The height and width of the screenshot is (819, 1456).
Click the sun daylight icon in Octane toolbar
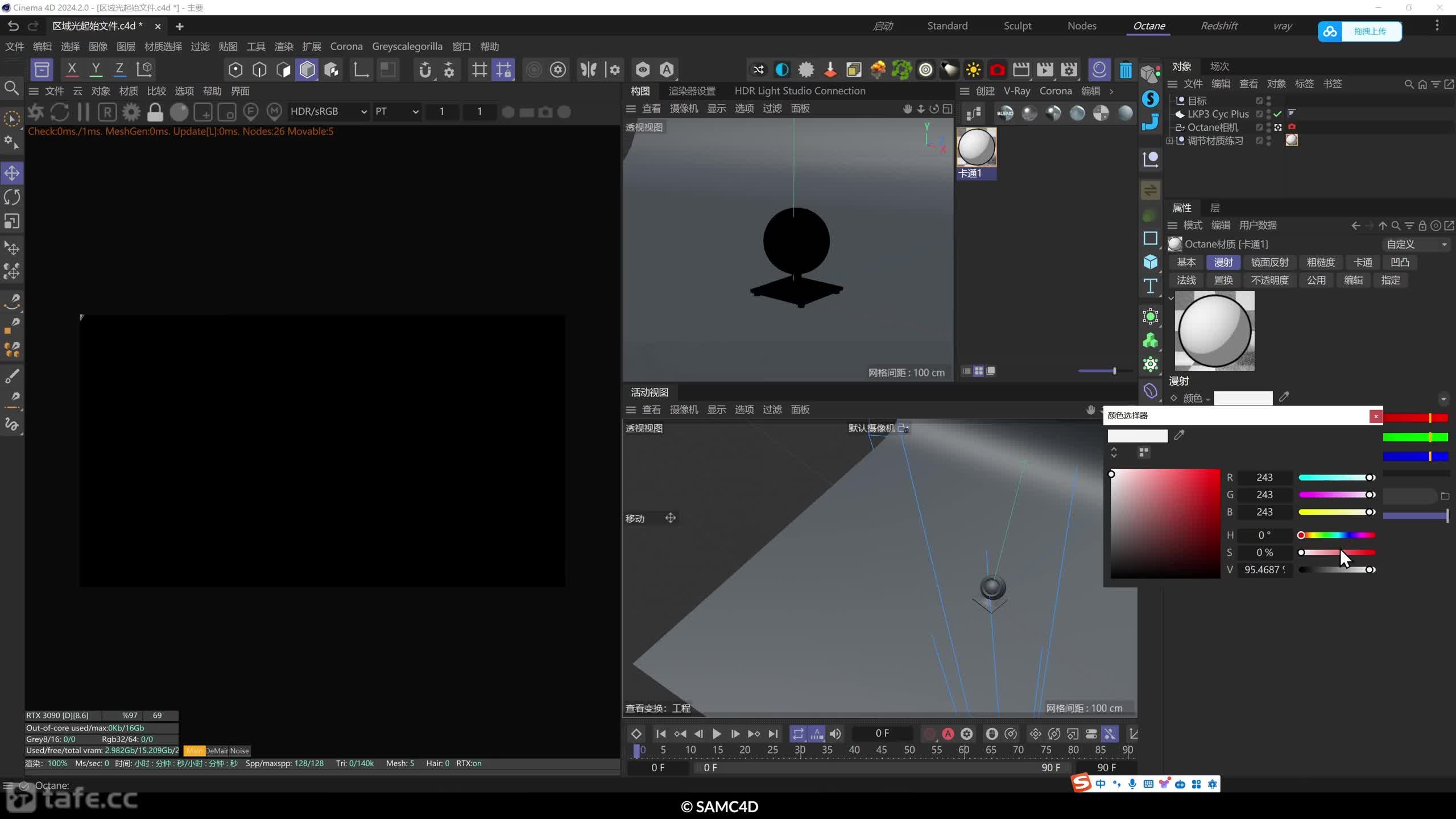(x=973, y=70)
